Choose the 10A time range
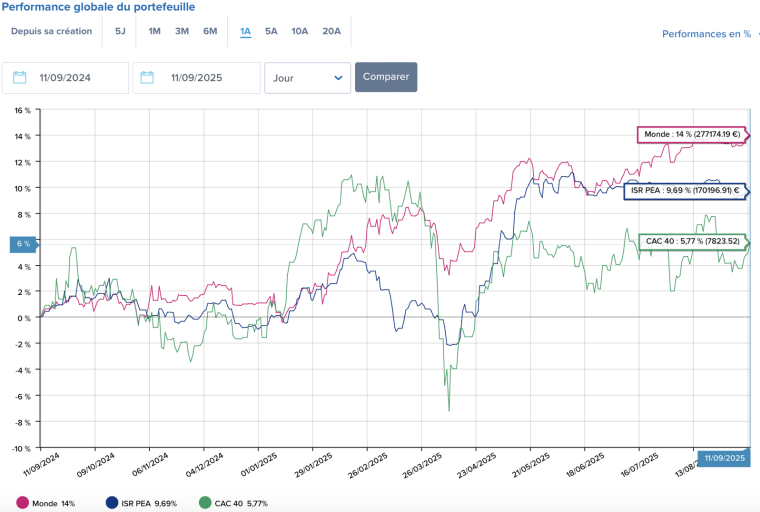 (x=300, y=31)
